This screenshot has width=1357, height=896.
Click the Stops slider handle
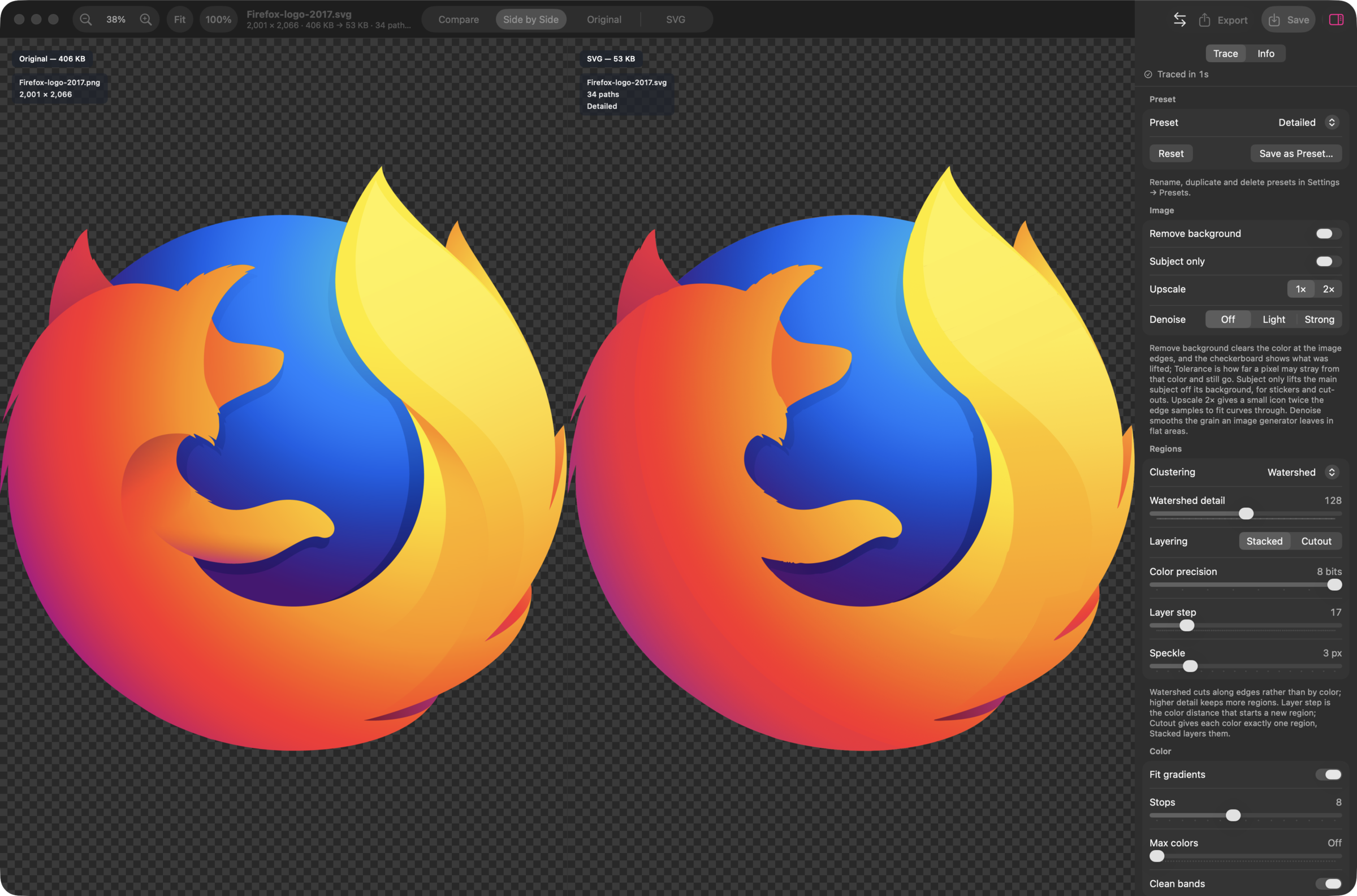(1233, 815)
